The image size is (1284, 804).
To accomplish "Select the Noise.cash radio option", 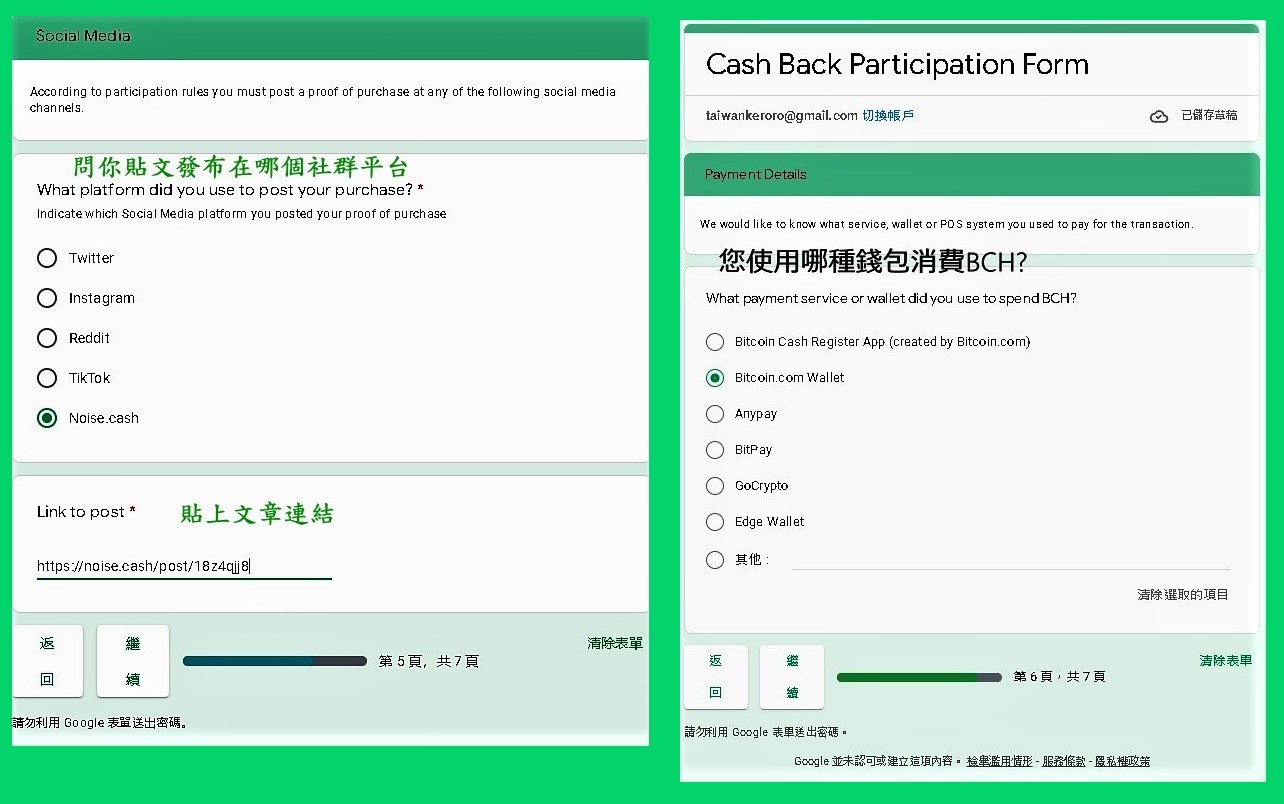I will point(47,418).
